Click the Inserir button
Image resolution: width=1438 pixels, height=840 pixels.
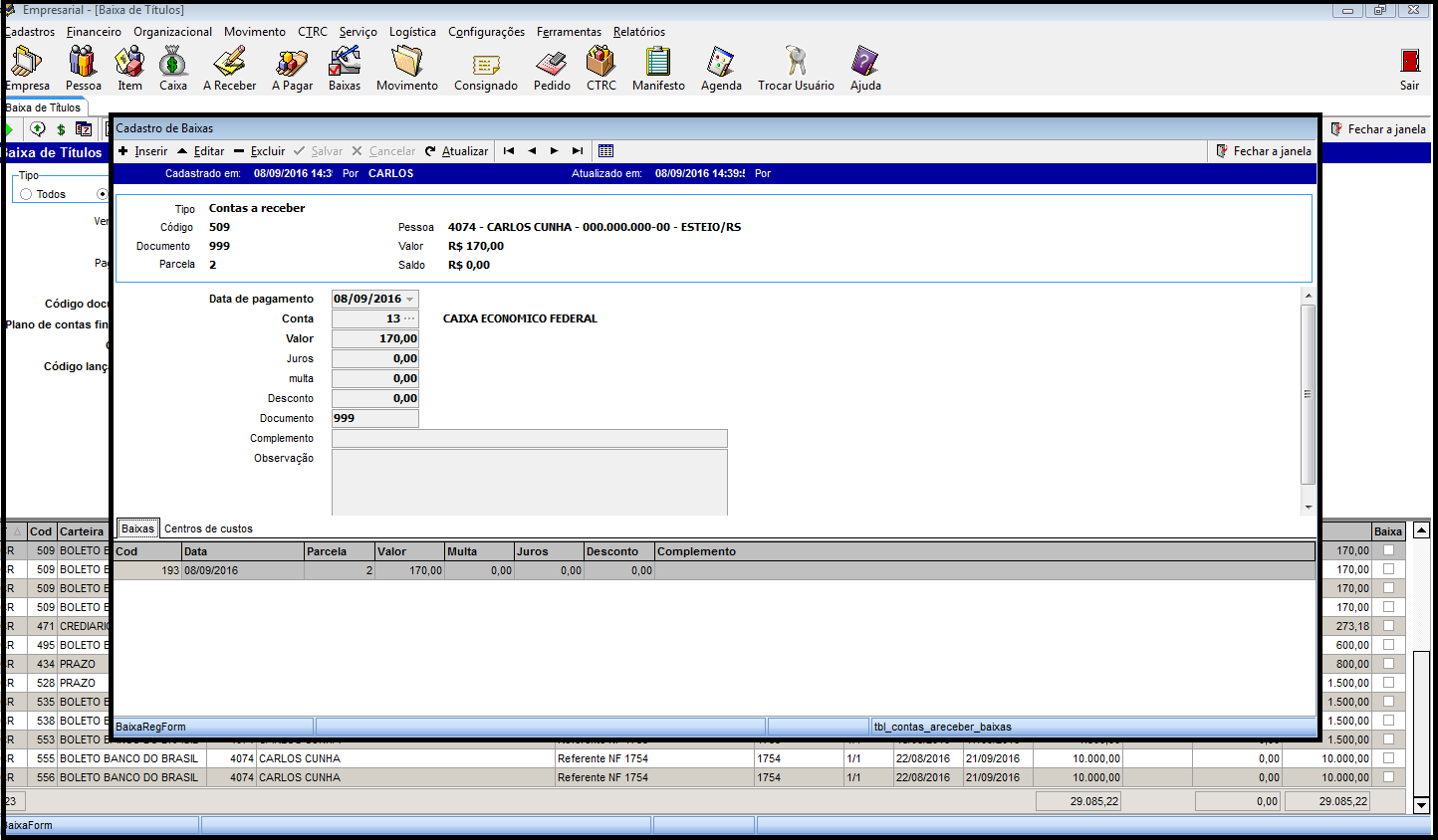(142, 151)
